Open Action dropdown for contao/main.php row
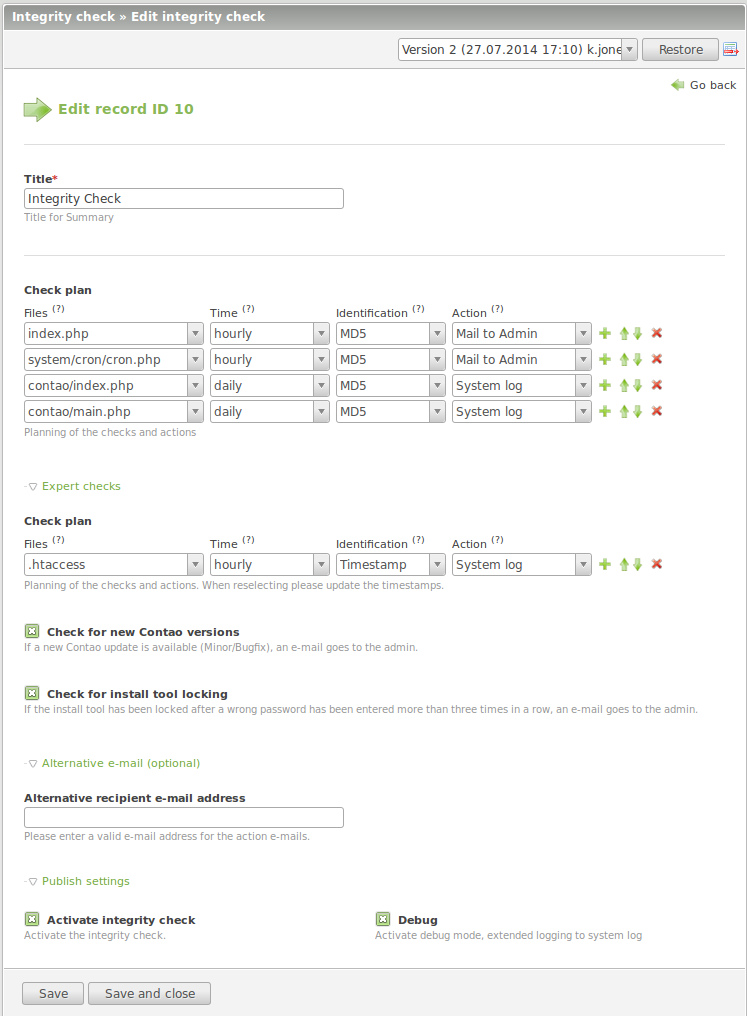Screen dimensions: 747x1016 pos(521,411)
